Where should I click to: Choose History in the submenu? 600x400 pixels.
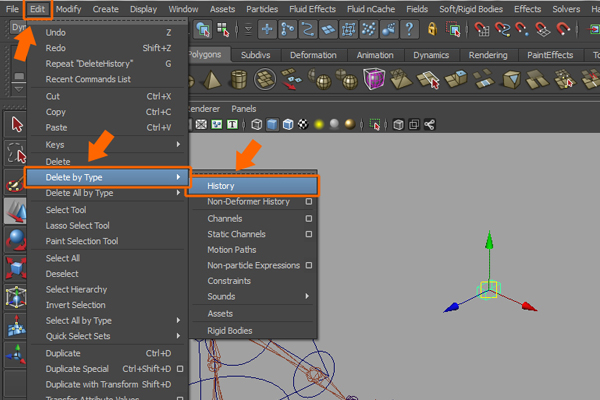click(x=253, y=186)
